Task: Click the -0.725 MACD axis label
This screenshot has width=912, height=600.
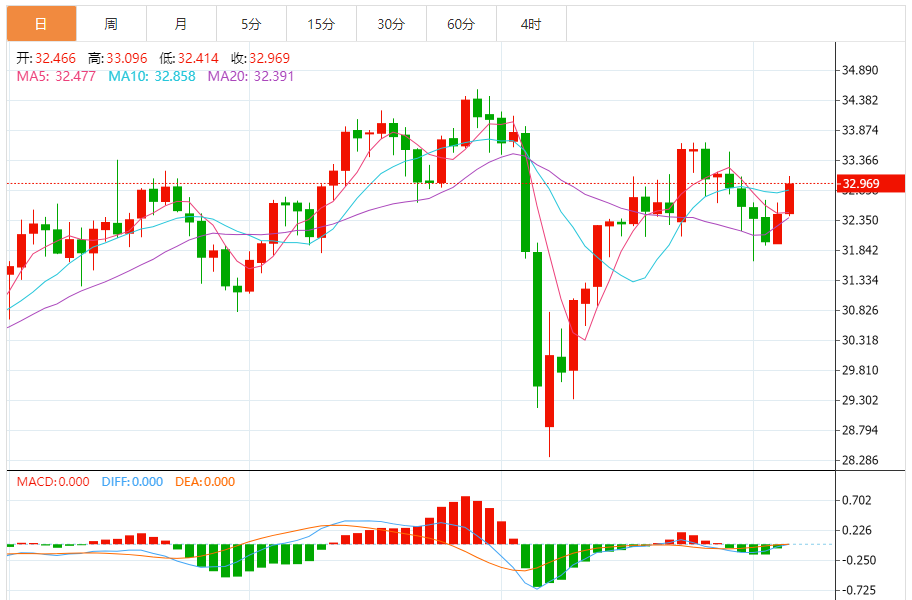Action: [858, 590]
